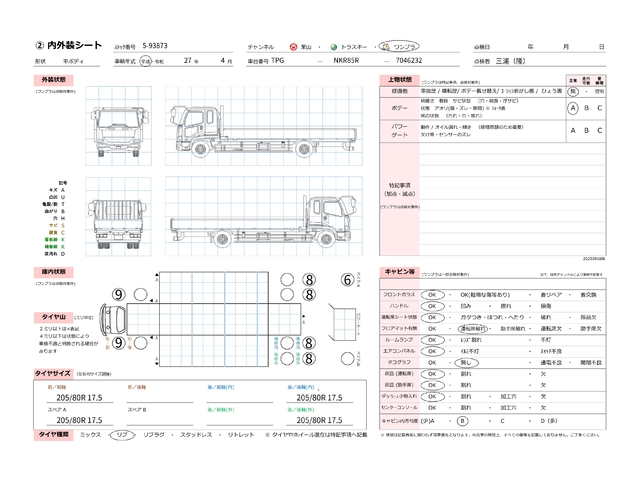Viewport: 640px width, 480px height.
Task: Select circled B for cabin dirt level
Action: coord(463,423)
